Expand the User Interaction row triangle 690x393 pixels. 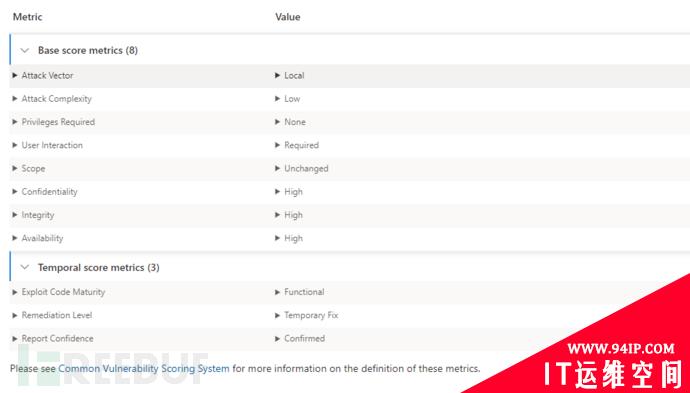tap(15, 145)
